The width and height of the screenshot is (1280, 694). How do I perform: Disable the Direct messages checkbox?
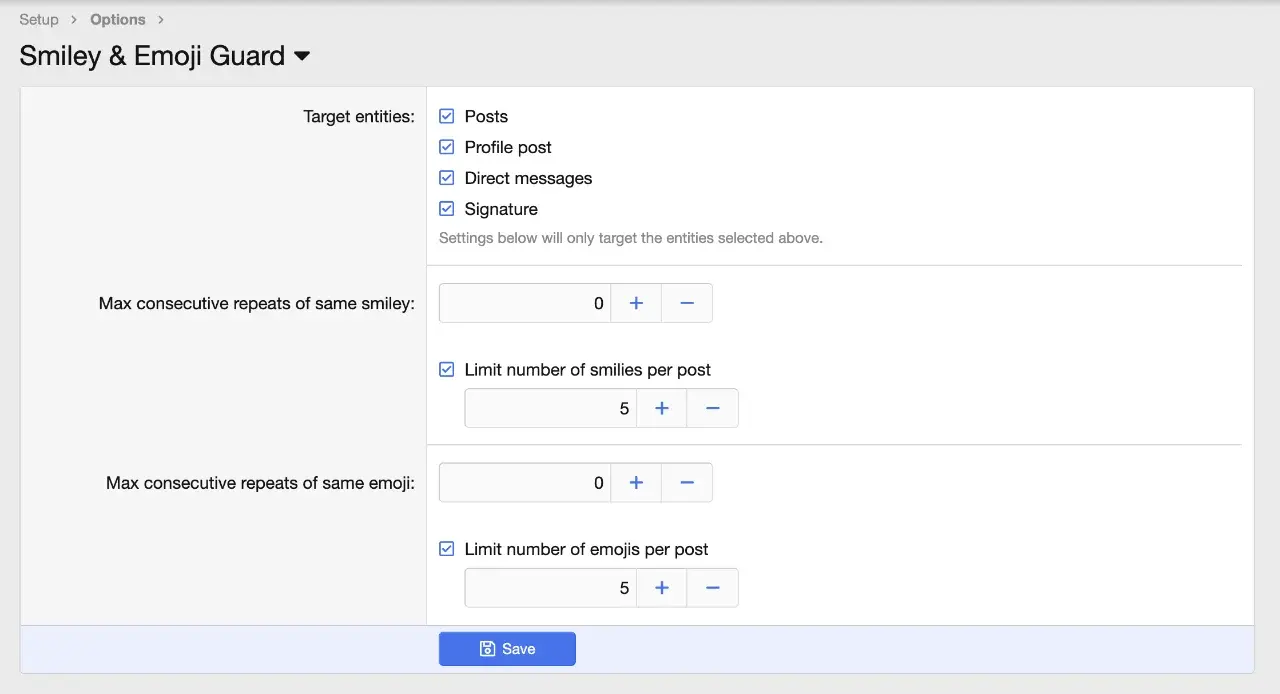coord(447,178)
